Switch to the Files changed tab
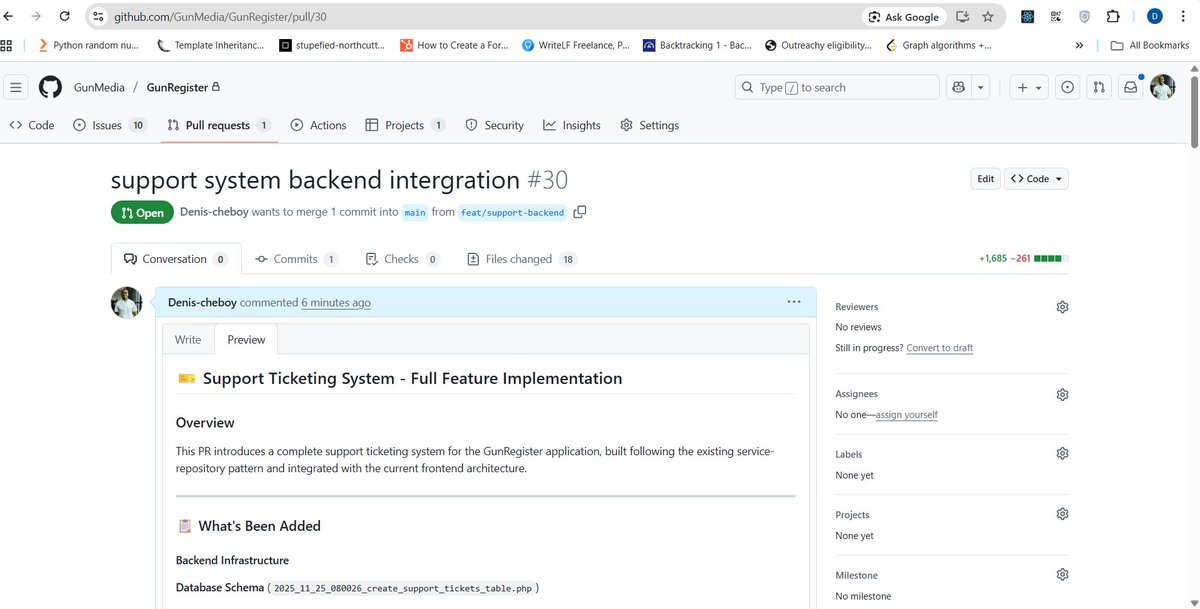The image size is (1200, 609). pos(523,259)
